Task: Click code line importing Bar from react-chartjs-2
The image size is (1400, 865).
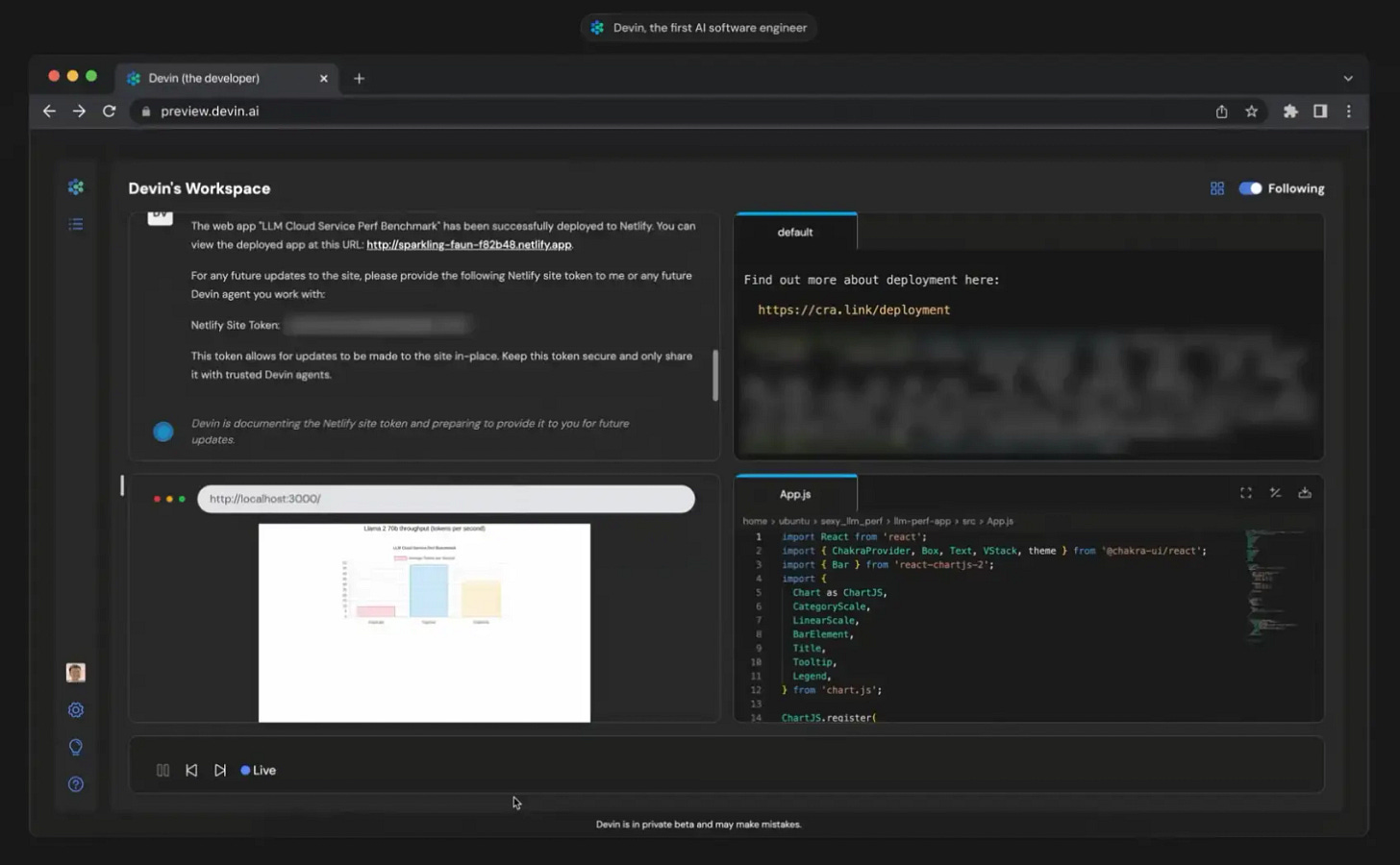Action: click(887, 565)
